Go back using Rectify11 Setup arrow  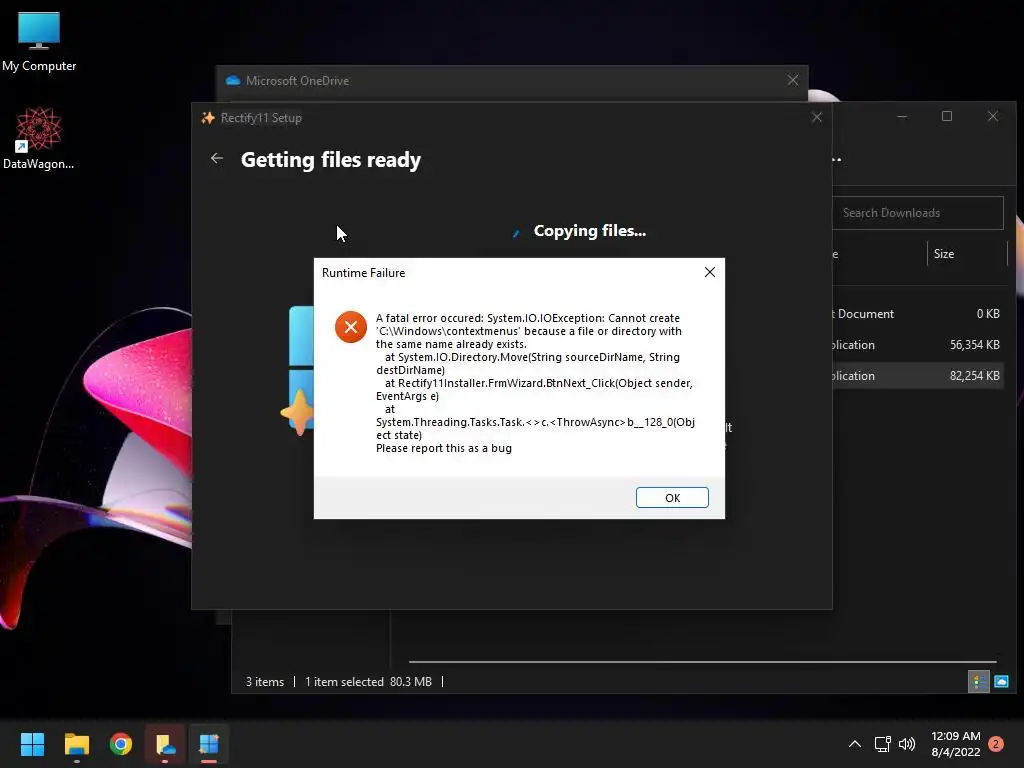[217, 159]
